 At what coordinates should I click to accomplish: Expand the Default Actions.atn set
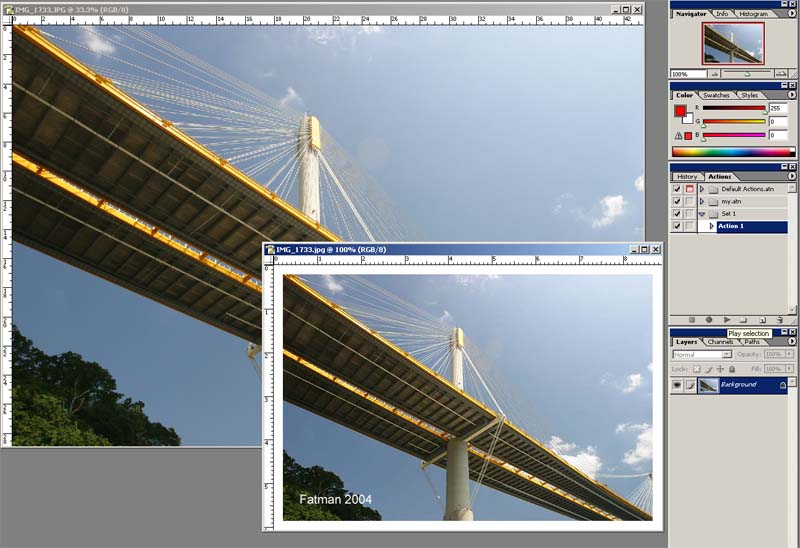[702, 189]
